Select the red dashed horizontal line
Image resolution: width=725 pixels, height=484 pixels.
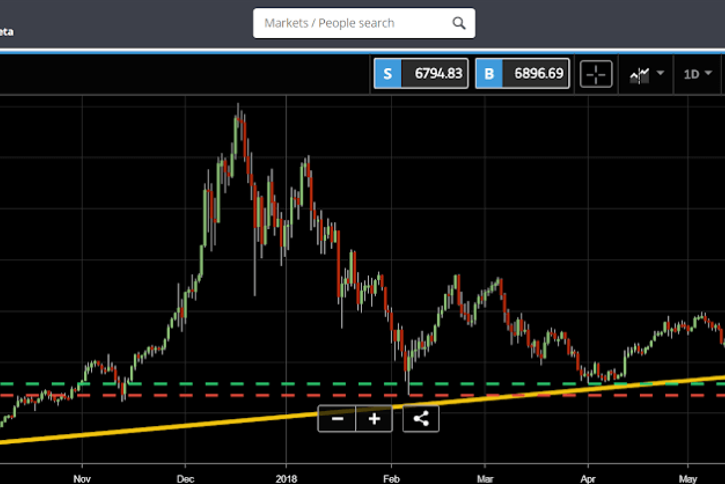tap(250, 395)
